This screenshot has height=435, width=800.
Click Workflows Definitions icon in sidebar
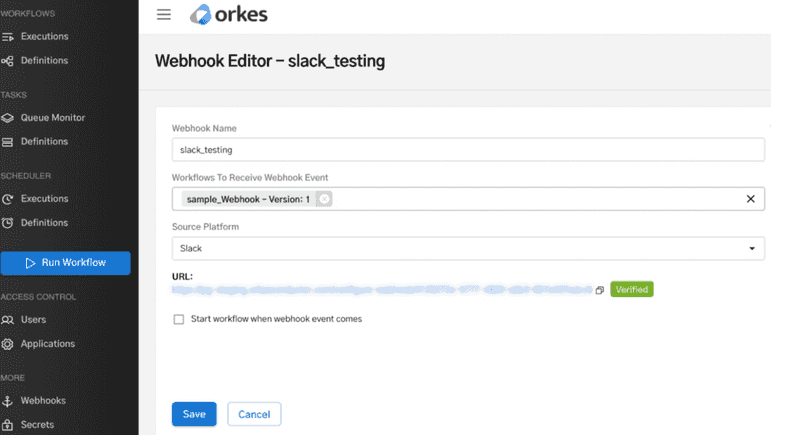pos(7,61)
